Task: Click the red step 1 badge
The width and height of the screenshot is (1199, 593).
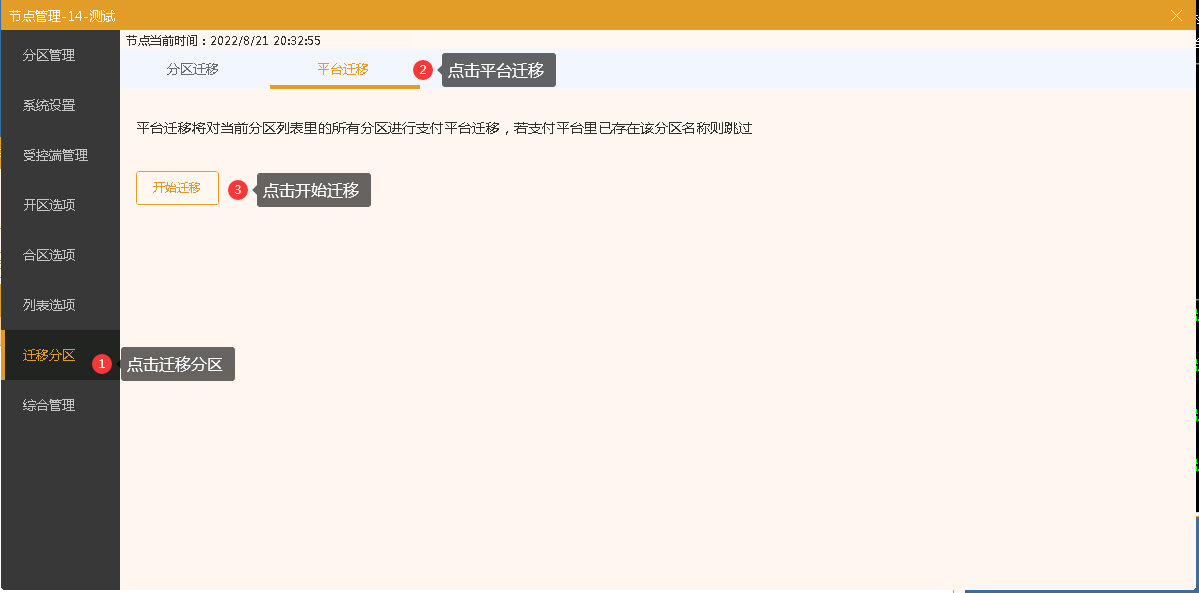Action: click(101, 364)
